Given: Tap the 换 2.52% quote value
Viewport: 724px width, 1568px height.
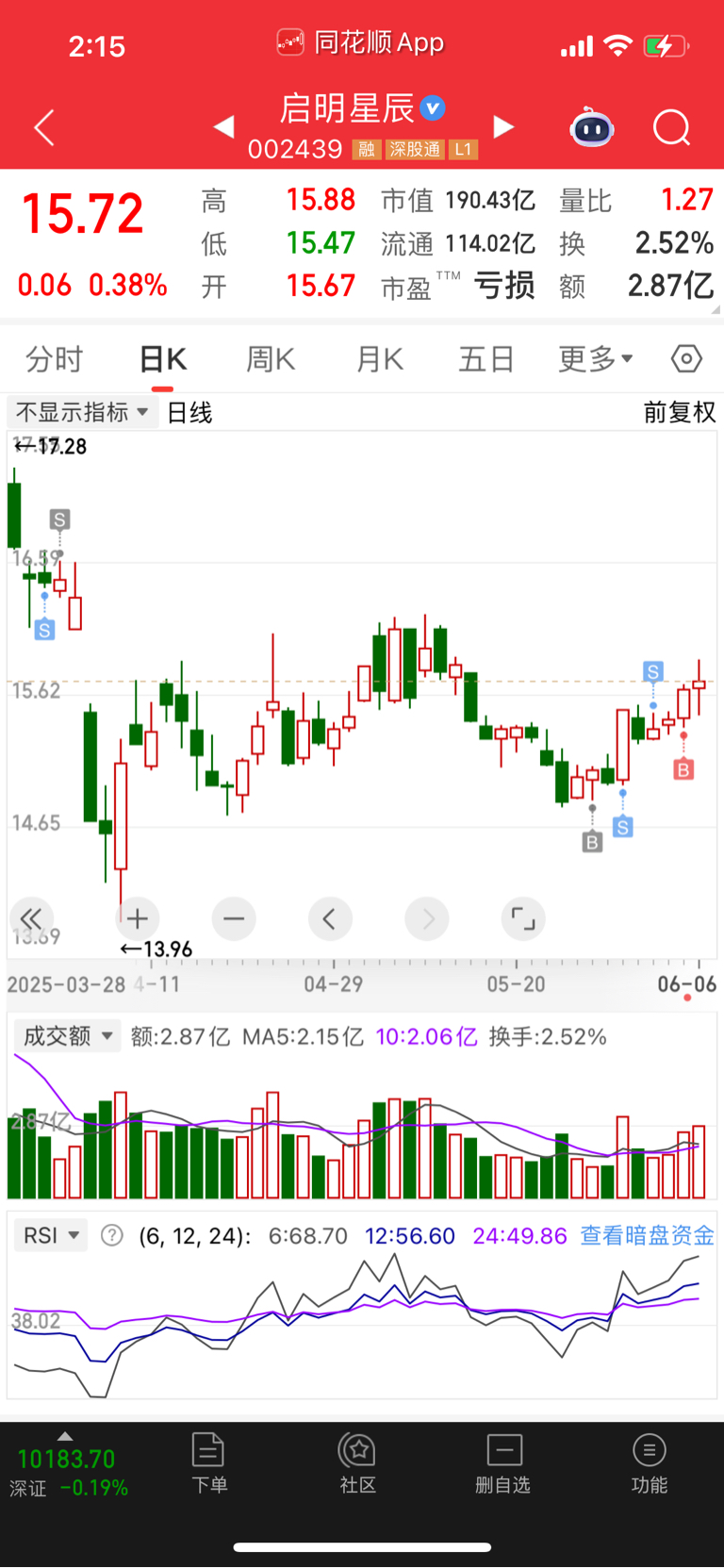Looking at the screenshot, I should tap(674, 243).
